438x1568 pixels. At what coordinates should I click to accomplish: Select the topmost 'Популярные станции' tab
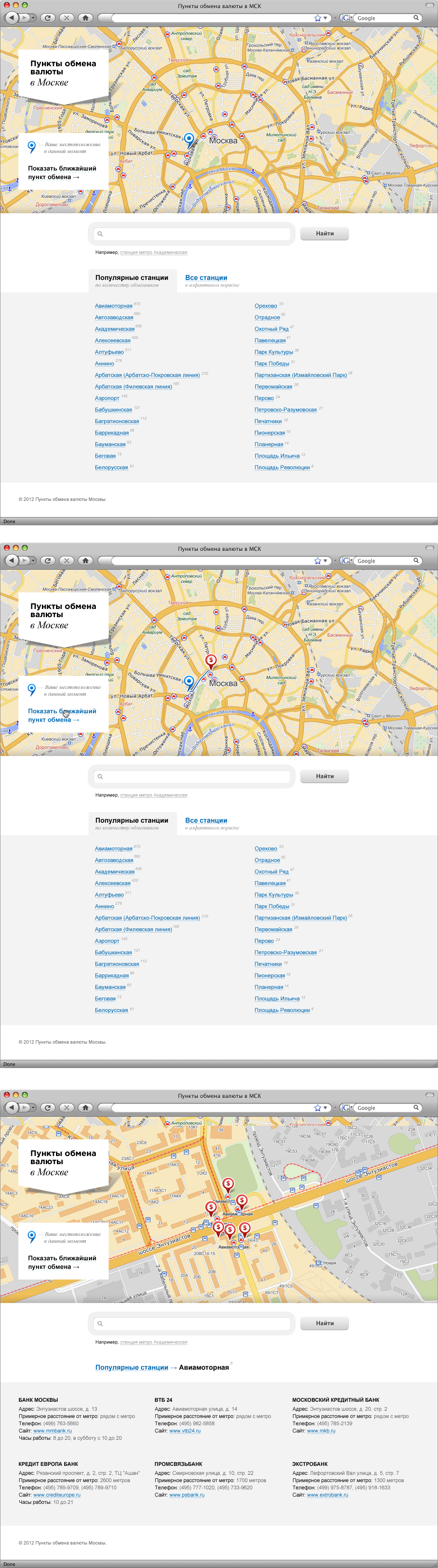tap(132, 277)
